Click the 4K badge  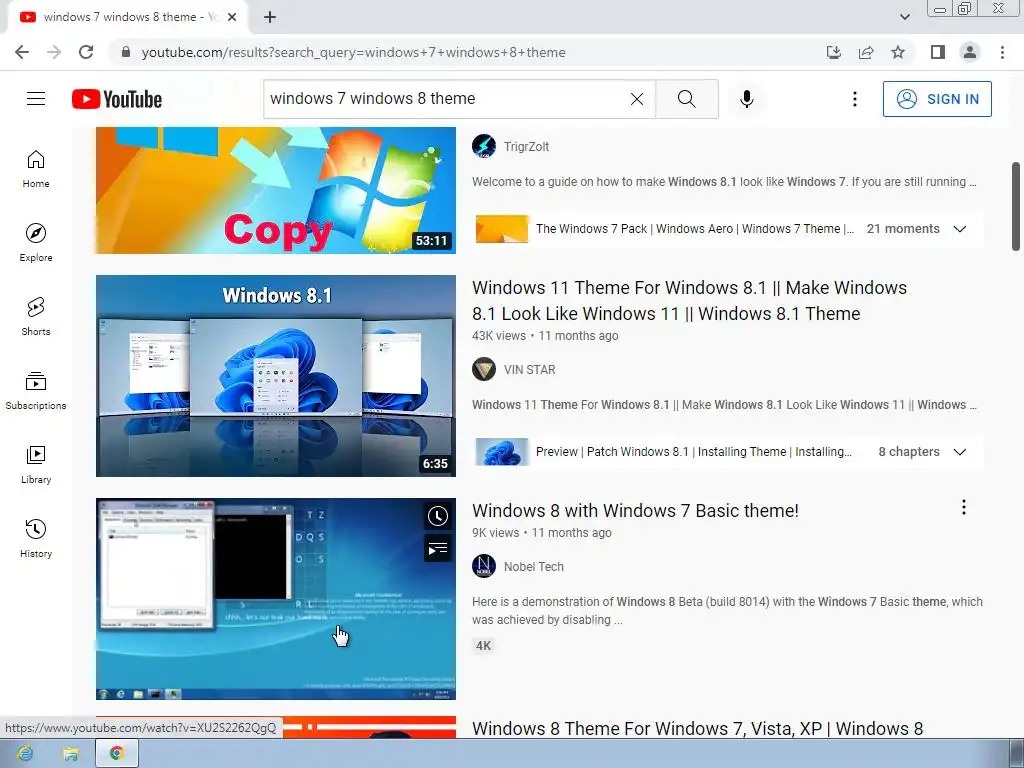483,646
